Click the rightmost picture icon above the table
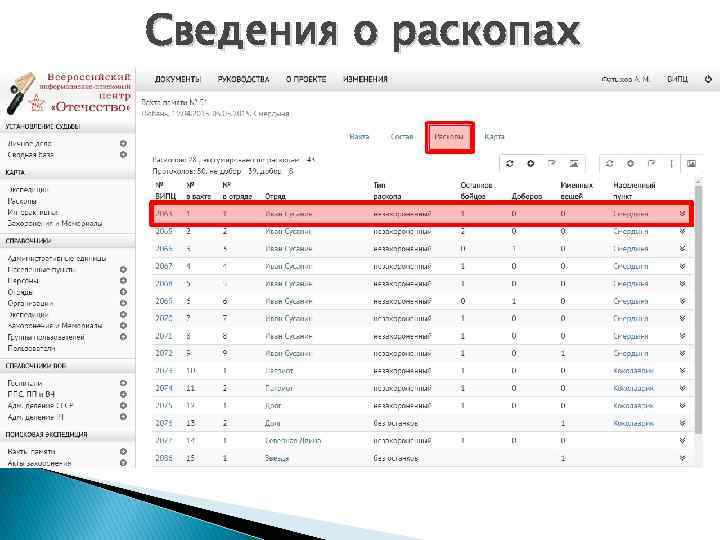Image resolution: width=720 pixels, height=540 pixels. coord(691,163)
